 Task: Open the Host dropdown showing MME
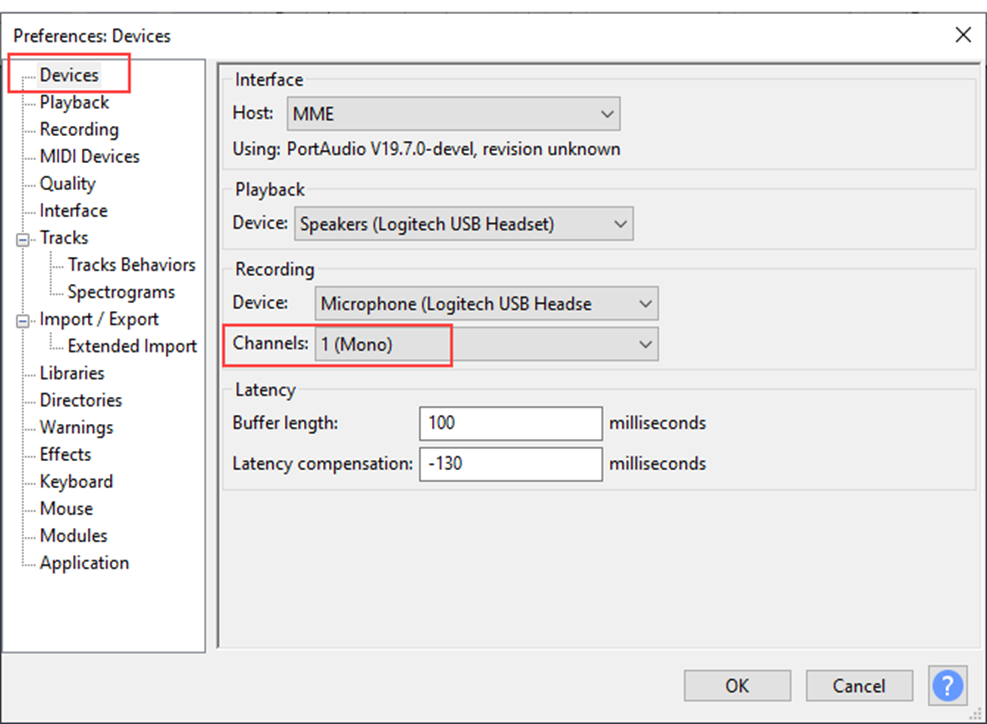pyautogui.click(x=453, y=114)
